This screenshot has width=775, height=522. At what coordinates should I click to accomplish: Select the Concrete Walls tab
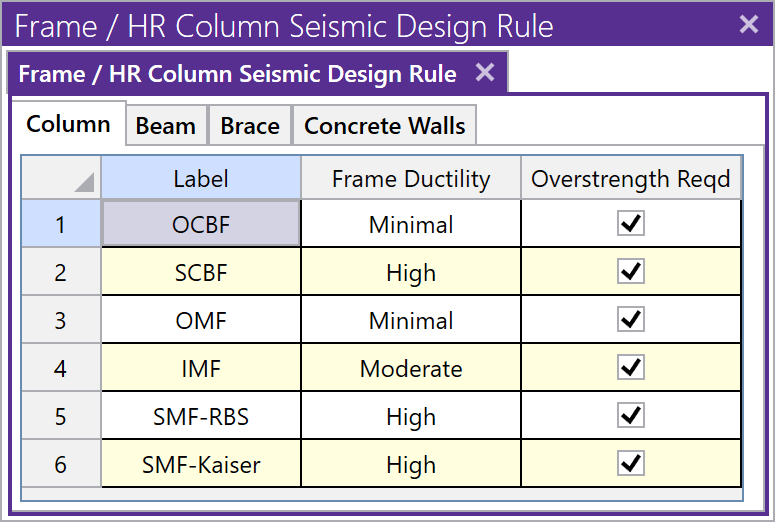click(384, 126)
